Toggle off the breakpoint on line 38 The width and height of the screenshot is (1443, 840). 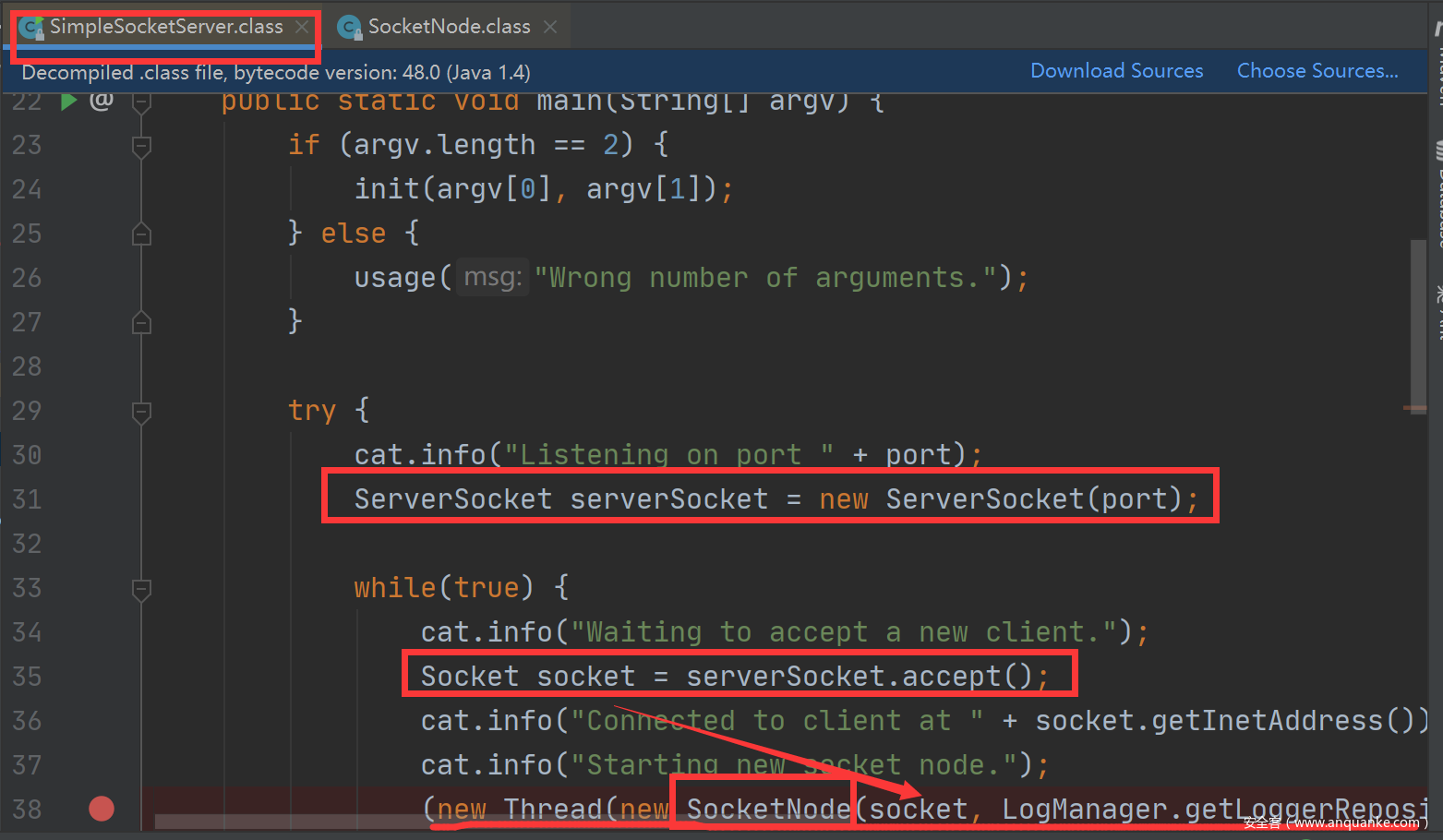click(x=102, y=809)
